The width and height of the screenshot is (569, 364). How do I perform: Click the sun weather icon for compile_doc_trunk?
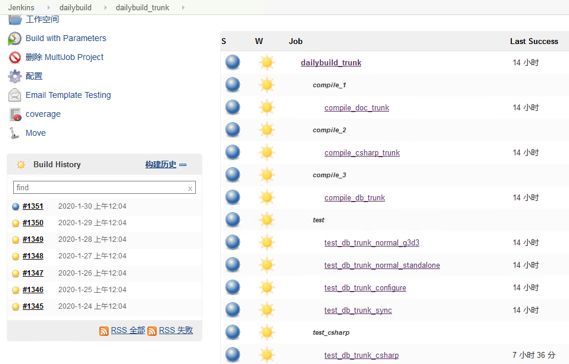267,107
